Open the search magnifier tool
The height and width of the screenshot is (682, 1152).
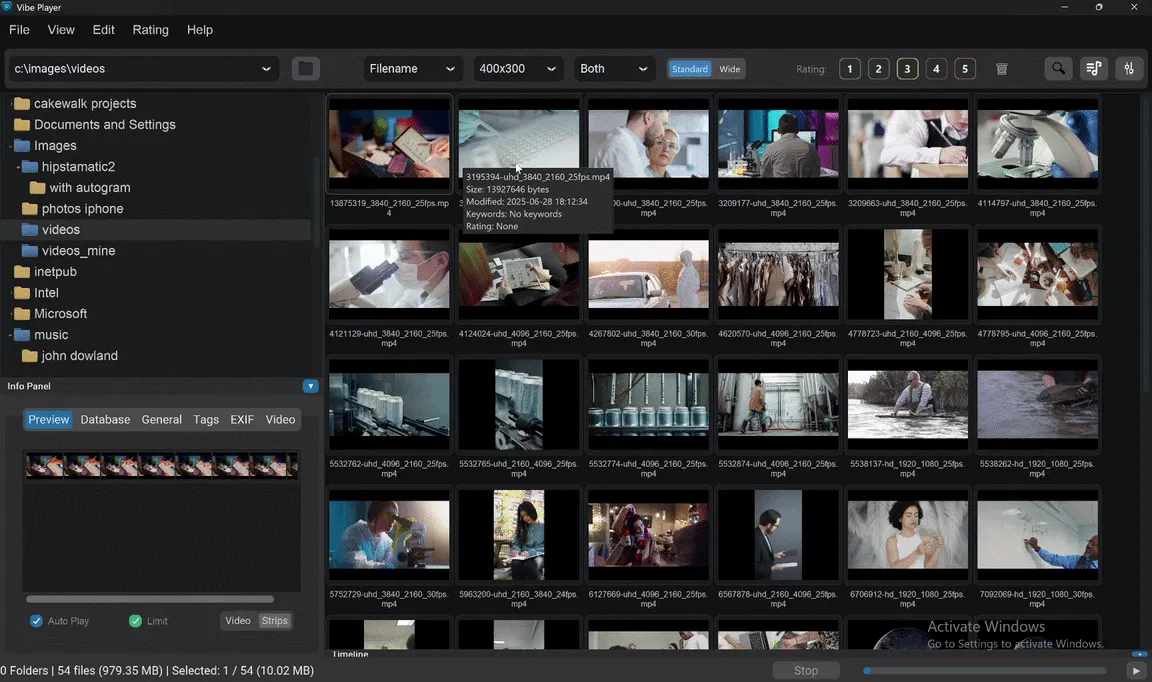(x=1058, y=68)
